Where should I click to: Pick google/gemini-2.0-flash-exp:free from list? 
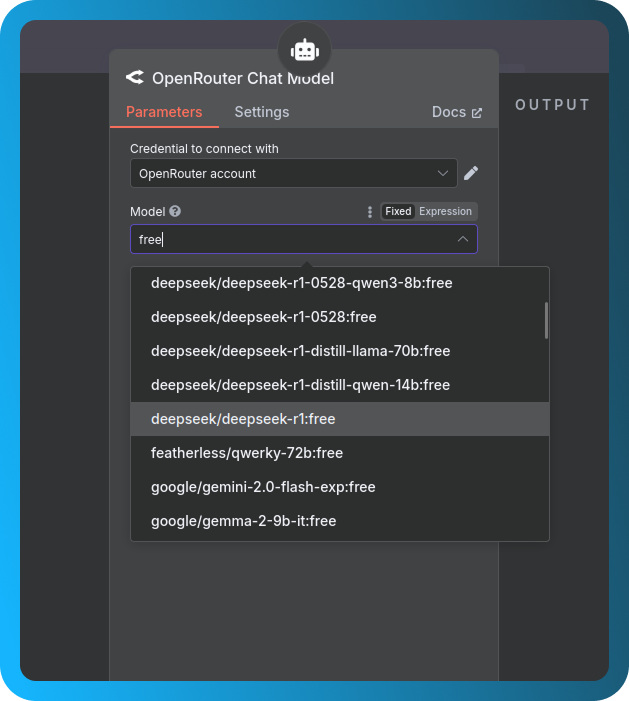(263, 487)
